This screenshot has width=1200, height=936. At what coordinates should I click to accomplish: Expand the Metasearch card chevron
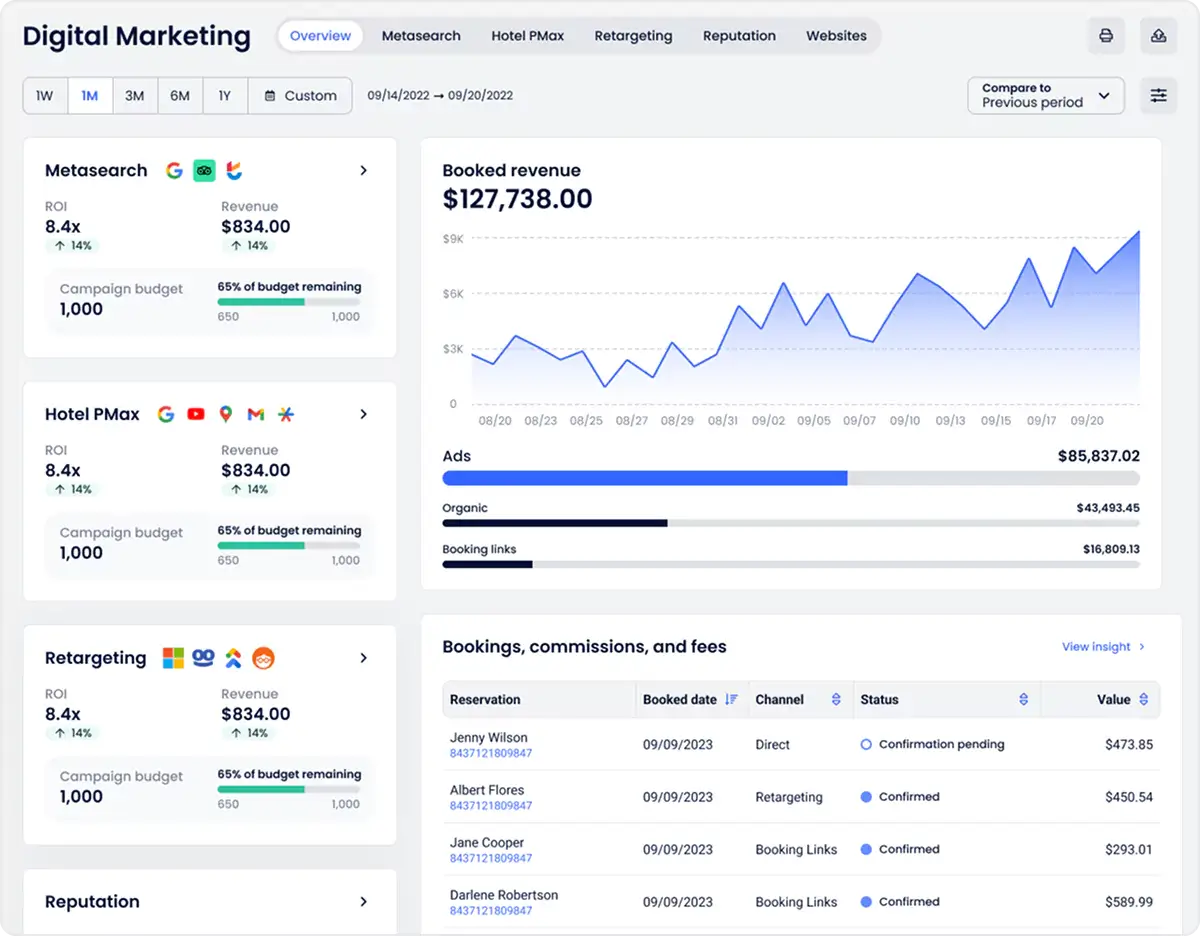pyautogui.click(x=363, y=171)
